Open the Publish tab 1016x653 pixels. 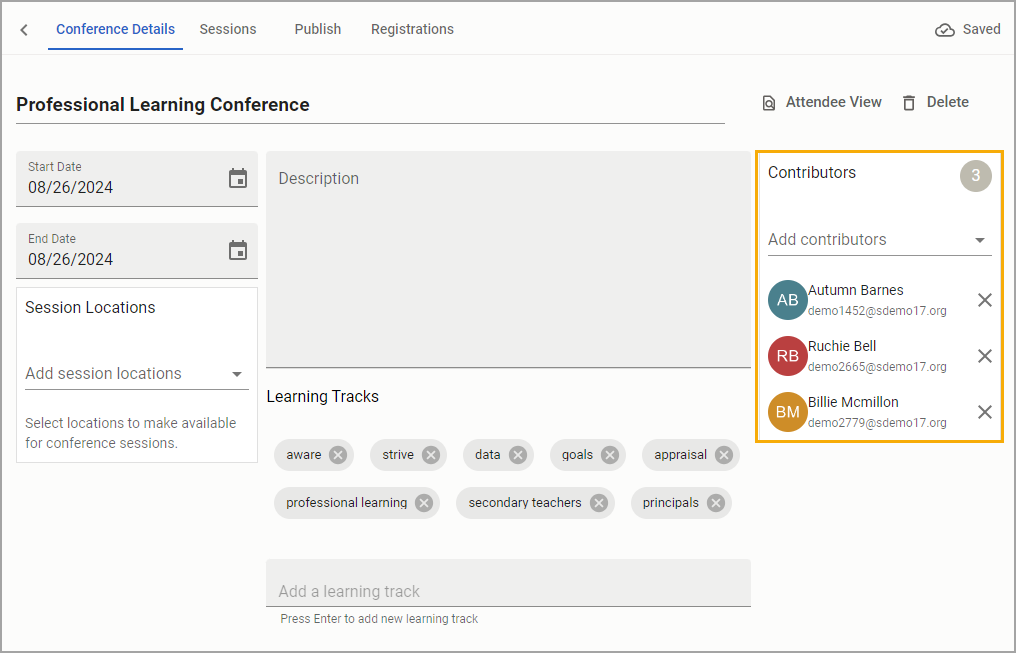tap(318, 29)
